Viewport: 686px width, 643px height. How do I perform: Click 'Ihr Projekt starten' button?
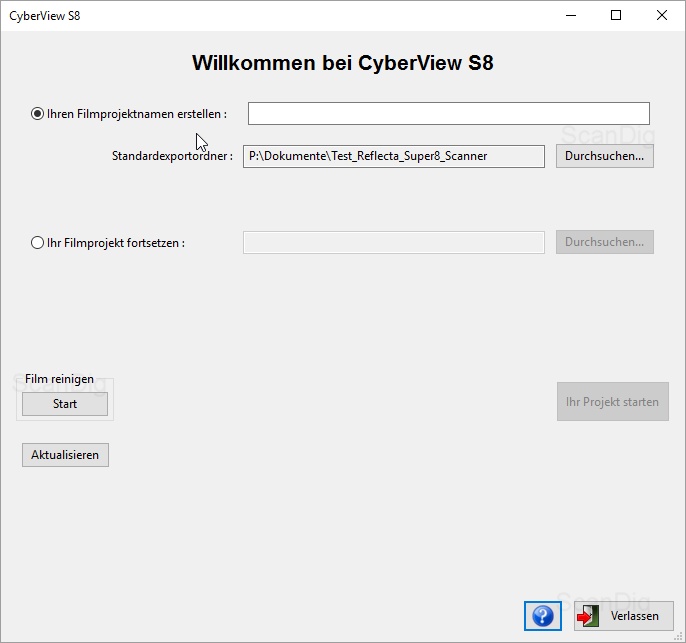coord(612,402)
